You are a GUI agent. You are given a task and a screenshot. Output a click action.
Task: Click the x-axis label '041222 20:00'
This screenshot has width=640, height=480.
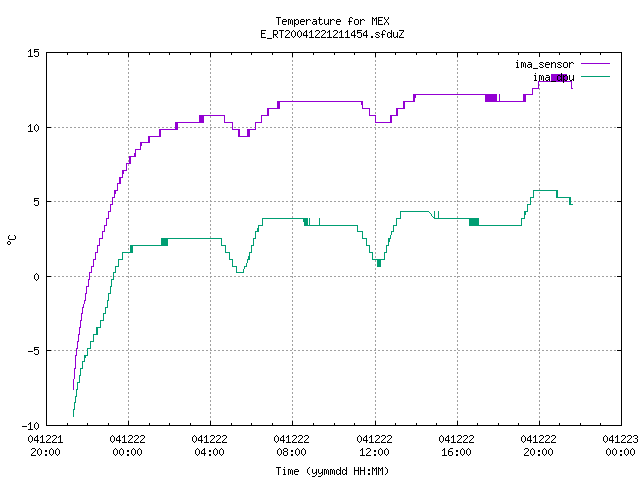pyautogui.click(x=538, y=446)
